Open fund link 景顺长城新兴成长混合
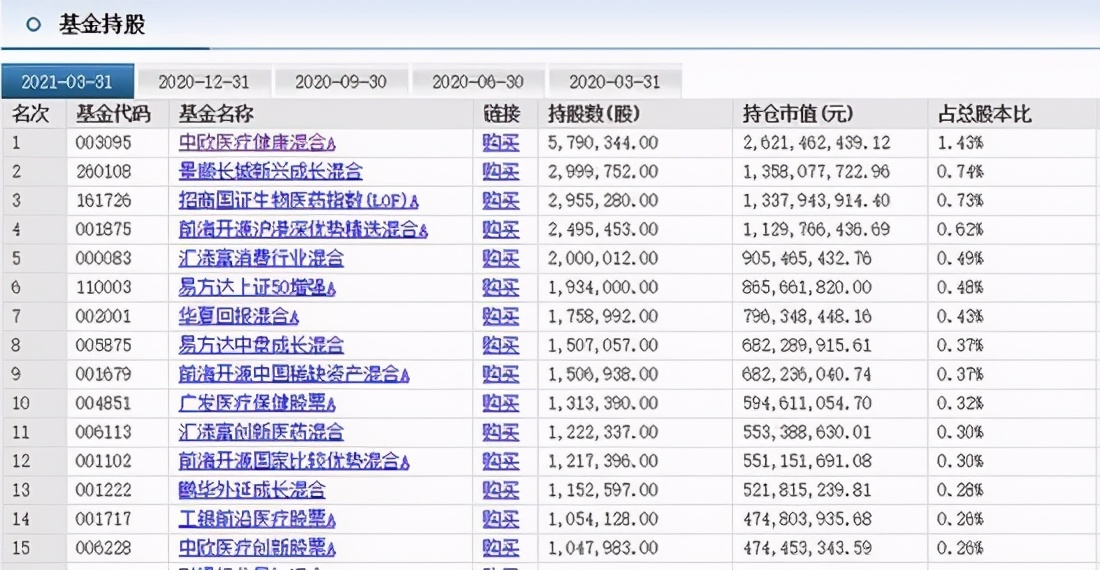 pyautogui.click(x=270, y=171)
